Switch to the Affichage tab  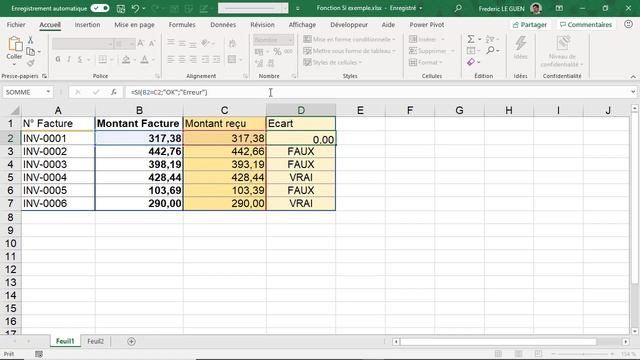pyautogui.click(x=302, y=24)
